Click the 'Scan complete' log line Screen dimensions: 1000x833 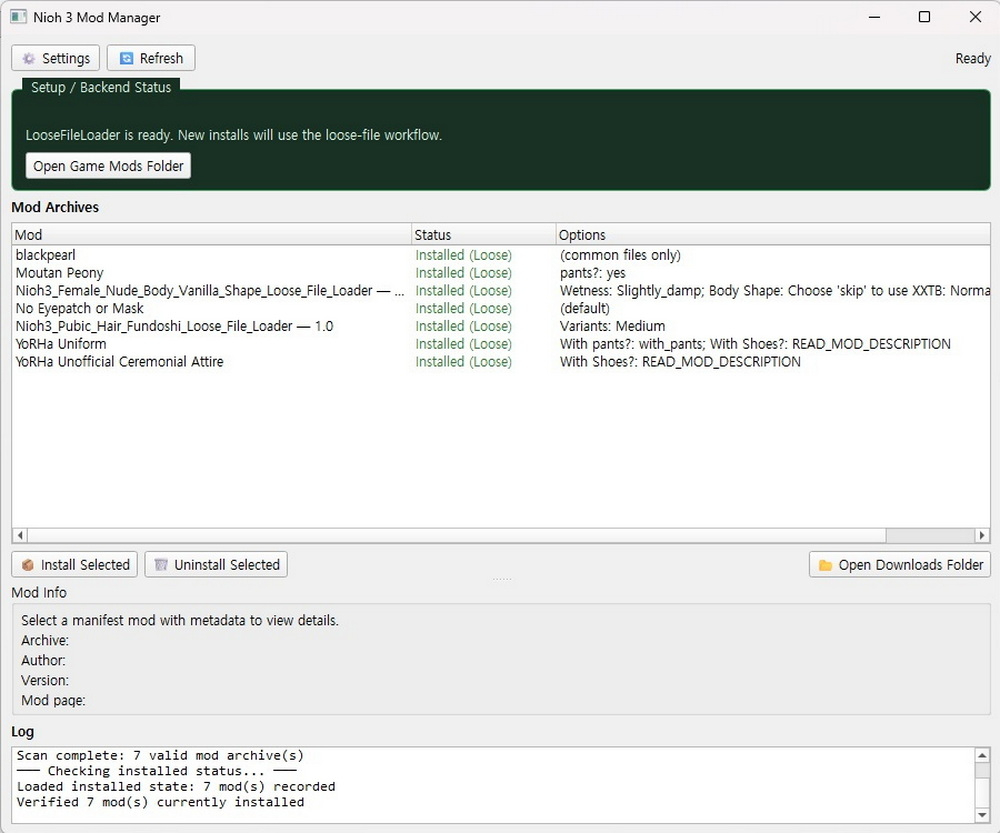160,756
